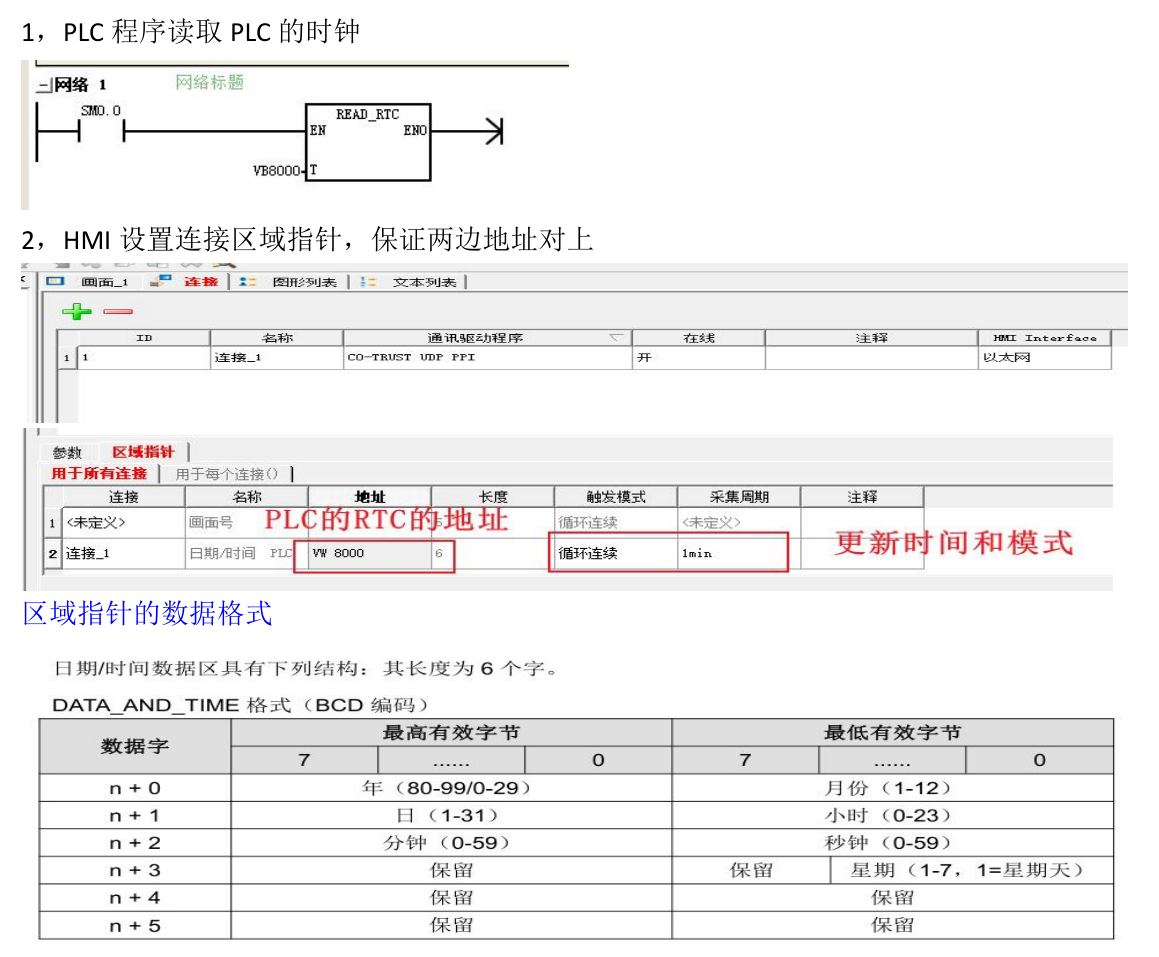Click the 连接_1 cell in area pointer row 2
The image size is (1159, 957).
[x=123, y=554]
